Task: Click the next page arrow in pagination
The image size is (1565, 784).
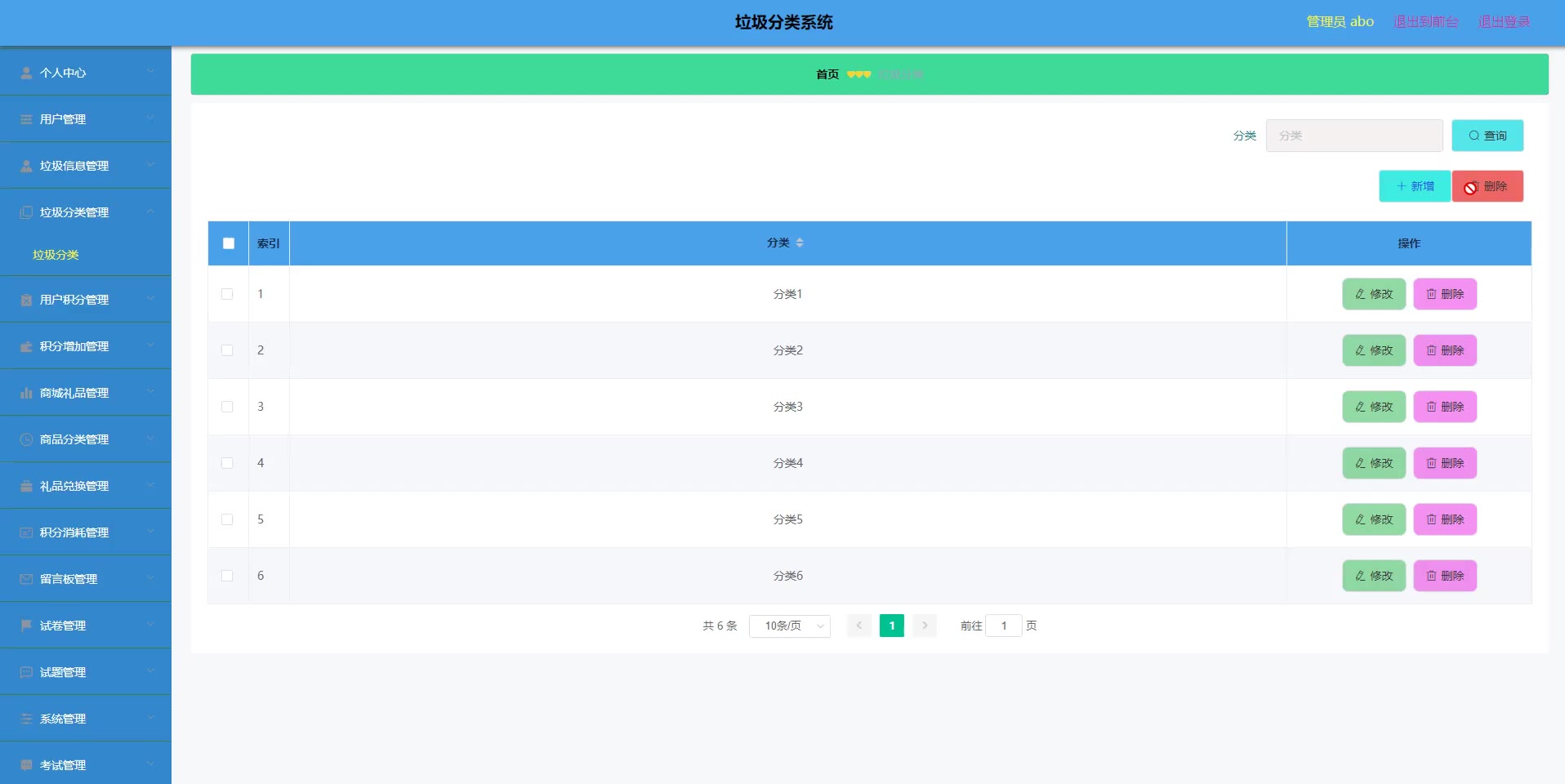Action: 925,626
